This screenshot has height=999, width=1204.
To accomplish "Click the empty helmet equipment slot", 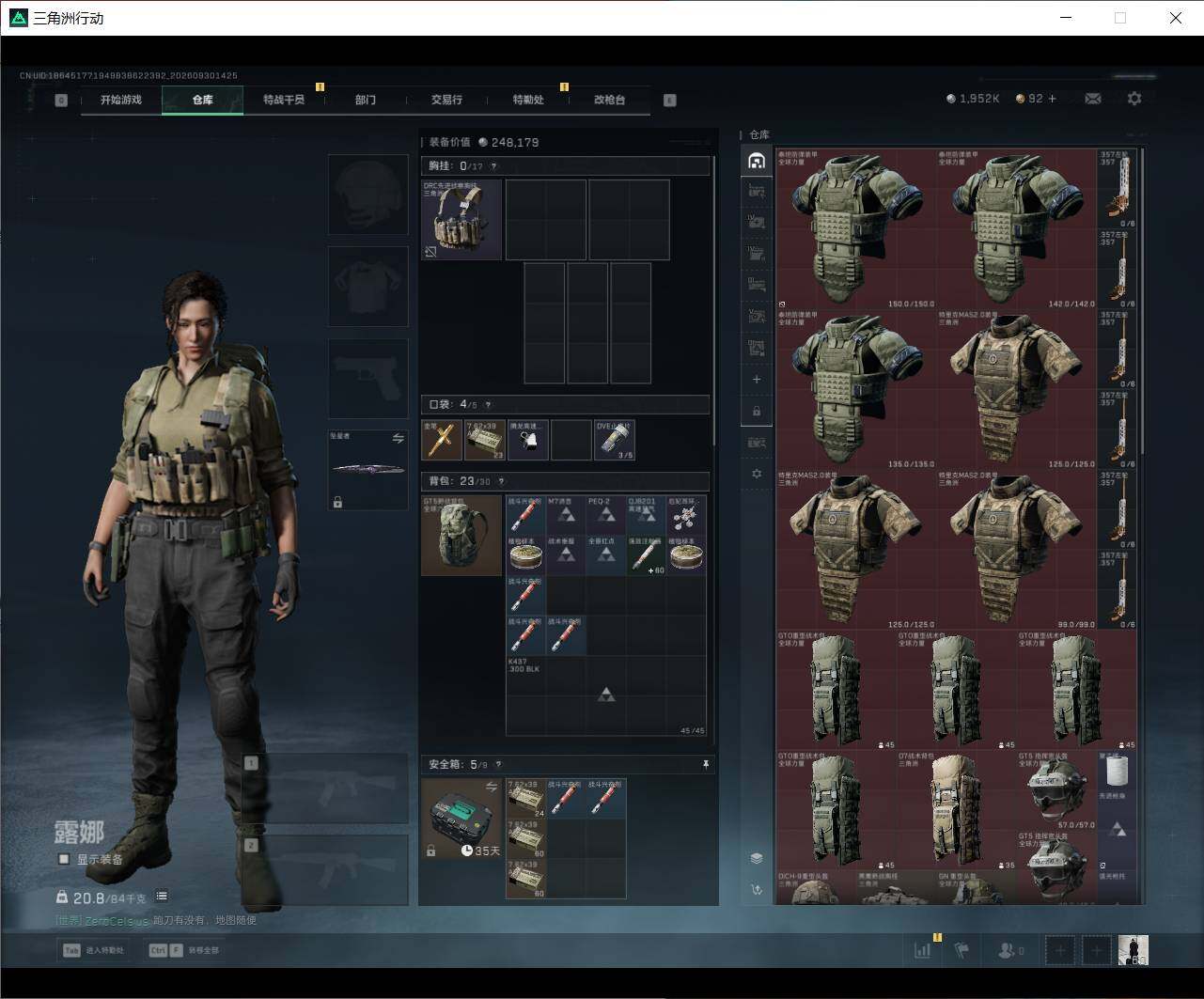I will pyautogui.click(x=367, y=195).
